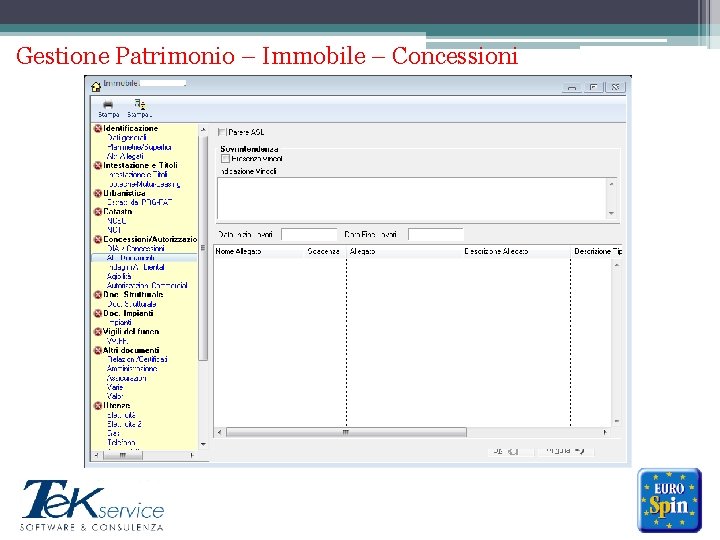Viewport: 720px width, 540px height.
Task: Select NCEU under Catasto
Action: click(117, 221)
